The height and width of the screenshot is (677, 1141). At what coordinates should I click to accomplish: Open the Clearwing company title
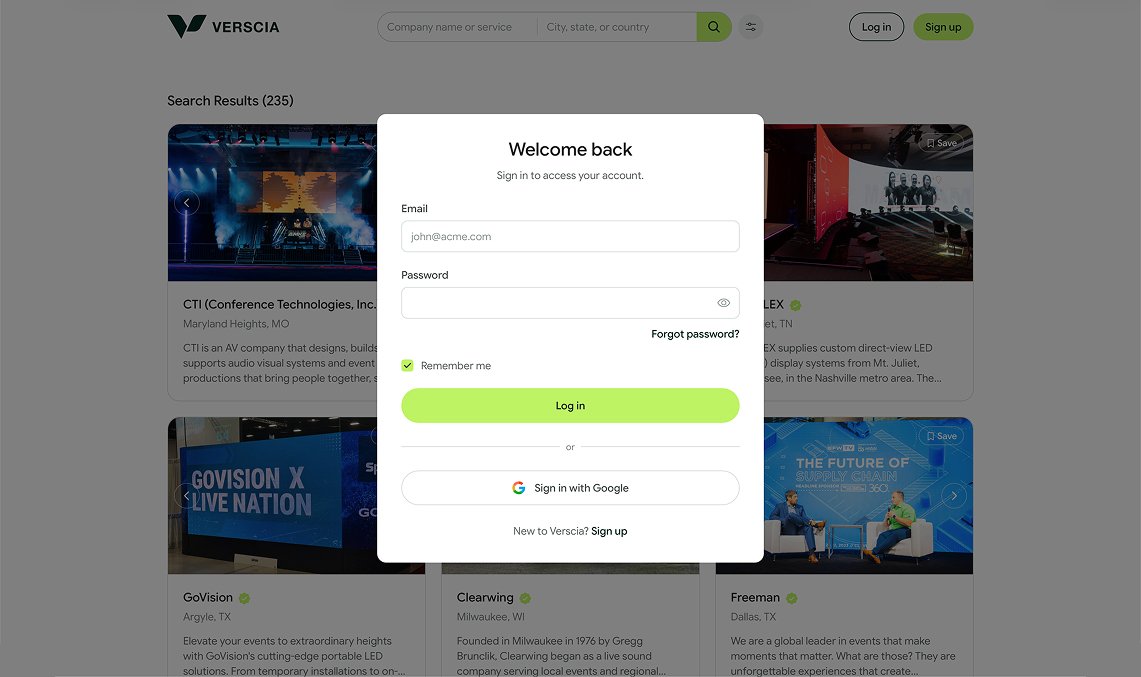point(485,598)
